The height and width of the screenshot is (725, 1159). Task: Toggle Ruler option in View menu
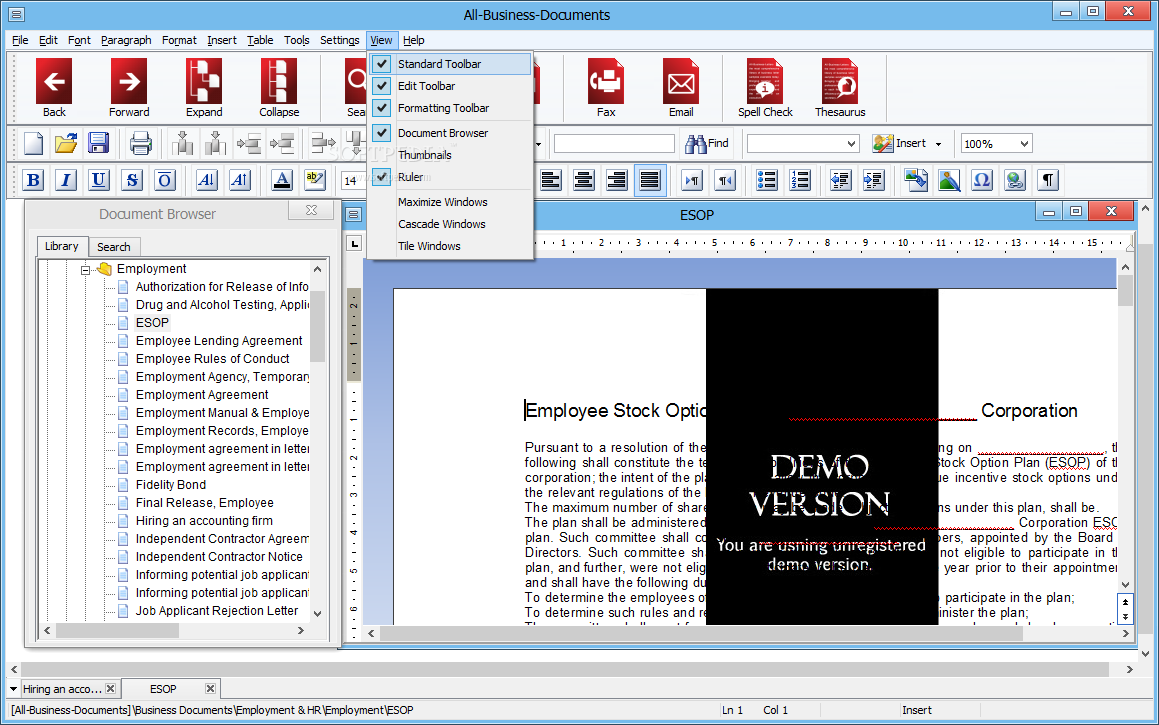pyautogui.click(x=450, y=177)
